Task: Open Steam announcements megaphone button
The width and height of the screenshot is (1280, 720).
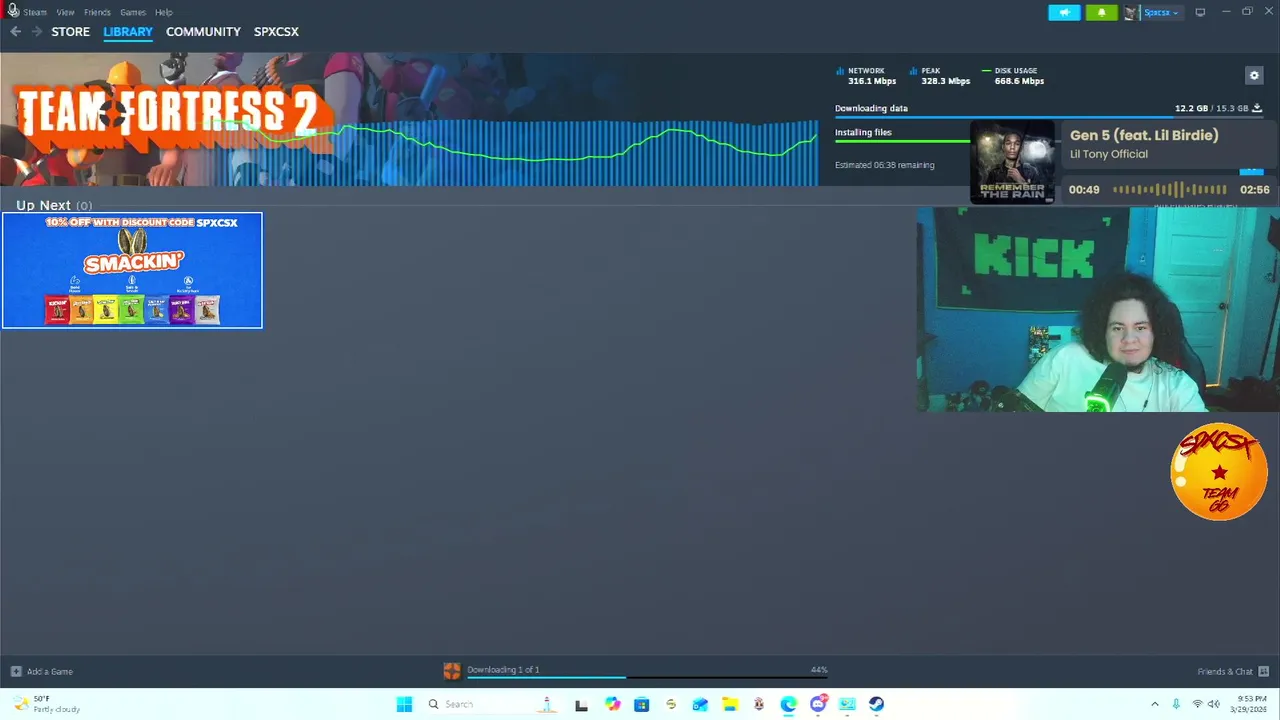Action: pos(1064,12)
